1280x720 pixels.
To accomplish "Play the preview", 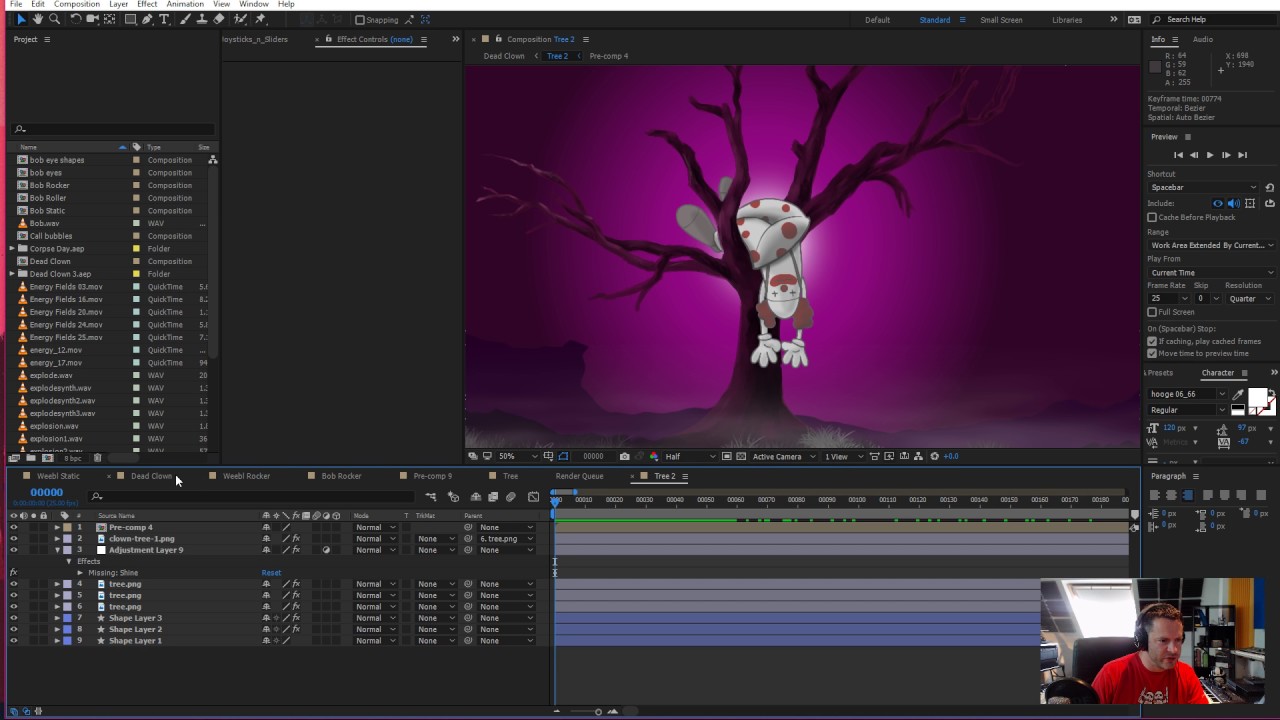I will tap(1209, 155).
